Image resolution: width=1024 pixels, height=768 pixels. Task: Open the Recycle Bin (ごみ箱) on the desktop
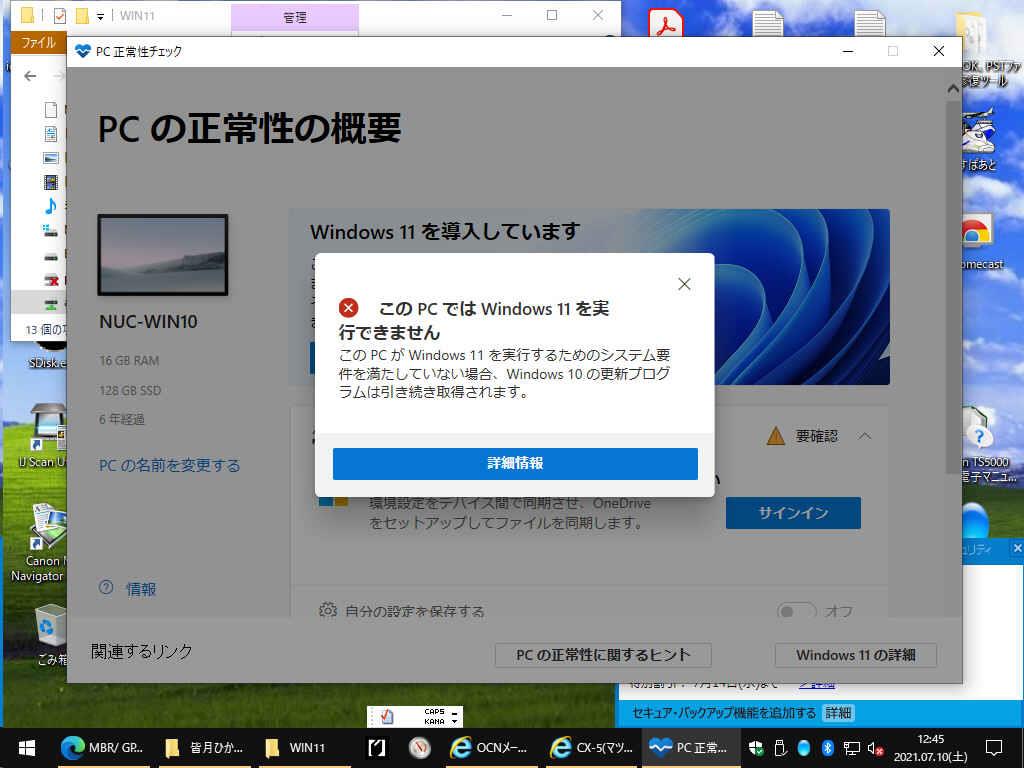49,635
